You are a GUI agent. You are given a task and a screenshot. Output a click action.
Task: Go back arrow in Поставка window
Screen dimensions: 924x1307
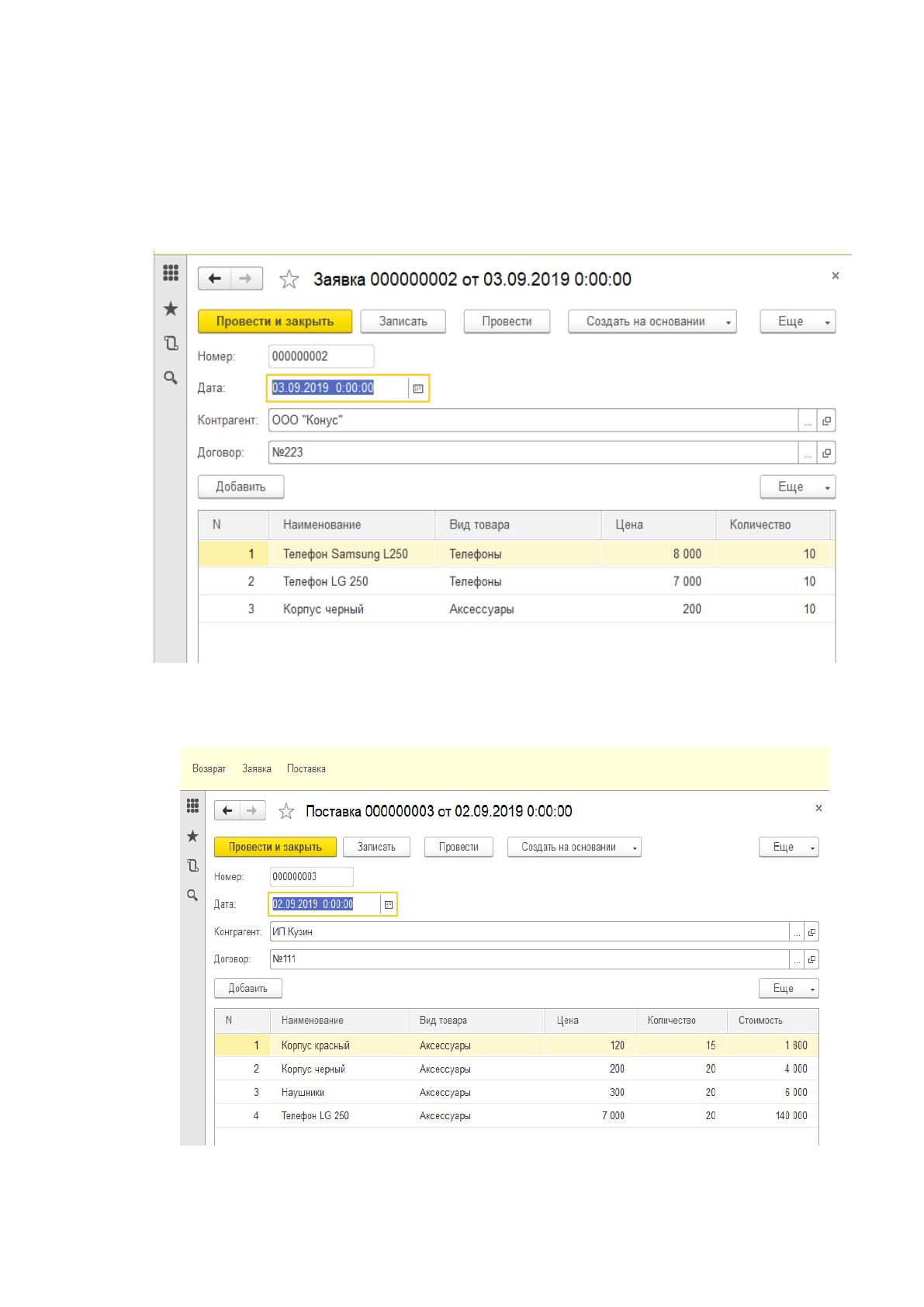click(x=227, y=811)
